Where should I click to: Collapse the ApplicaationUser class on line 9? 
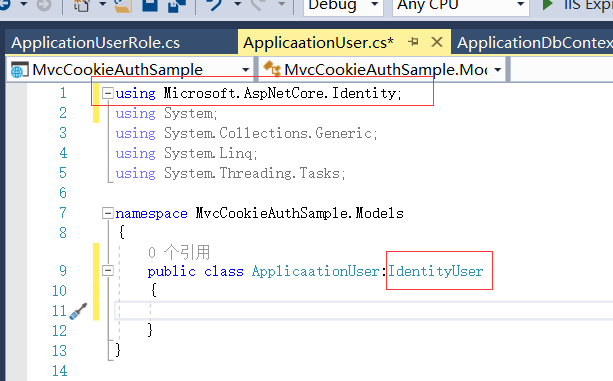pyautogui.click(x=108, y=270)
